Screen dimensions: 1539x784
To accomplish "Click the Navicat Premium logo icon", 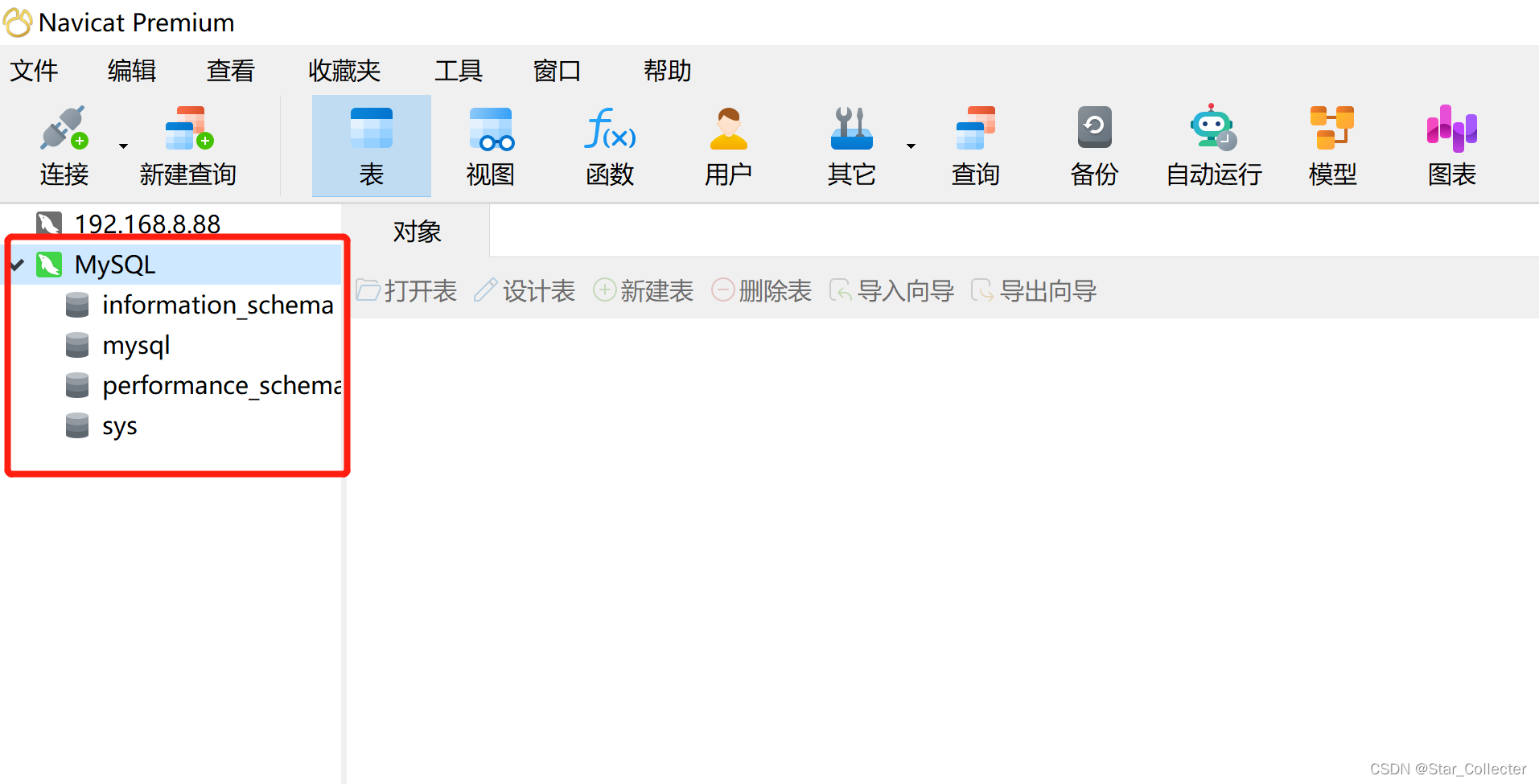I will 18,23.
